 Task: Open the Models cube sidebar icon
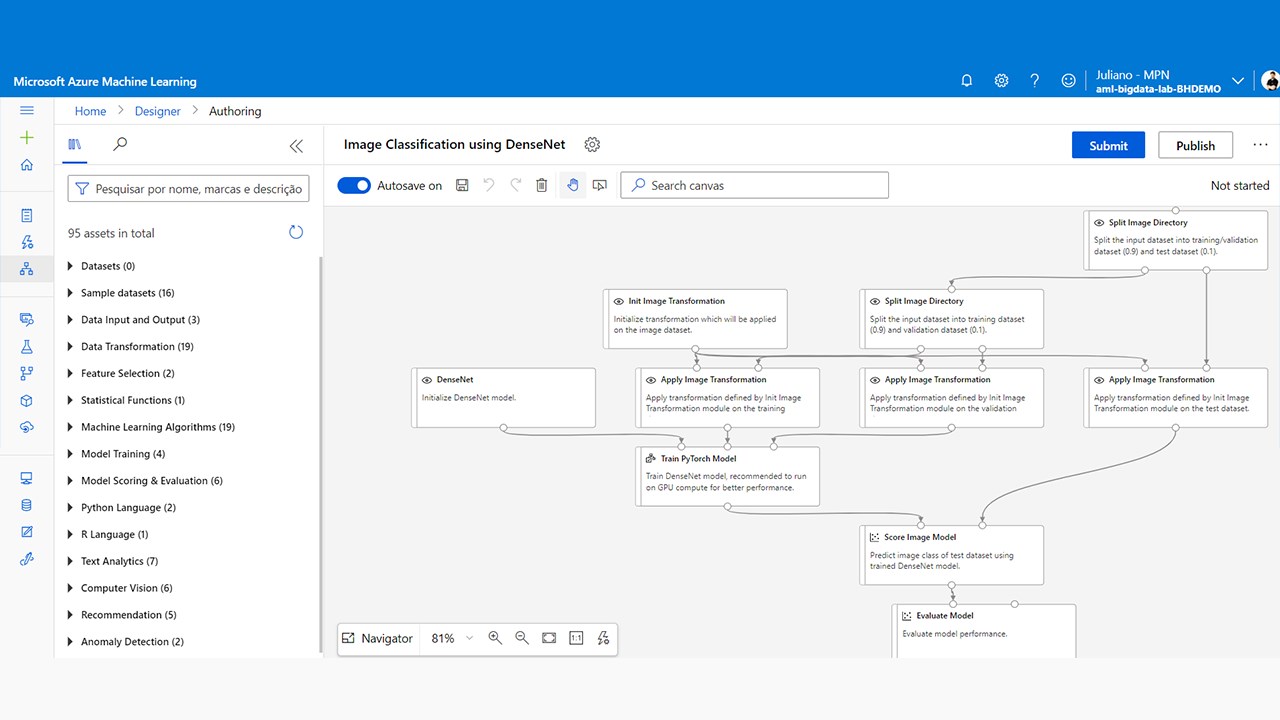click(x=27, y=400)
